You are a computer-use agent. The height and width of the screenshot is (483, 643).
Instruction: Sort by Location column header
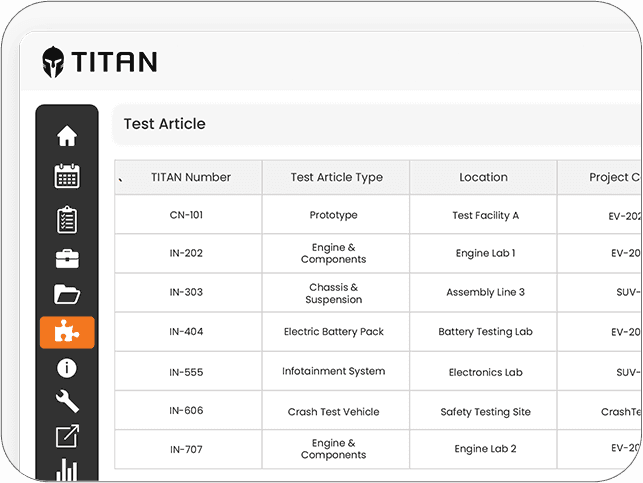click(483, 177)
